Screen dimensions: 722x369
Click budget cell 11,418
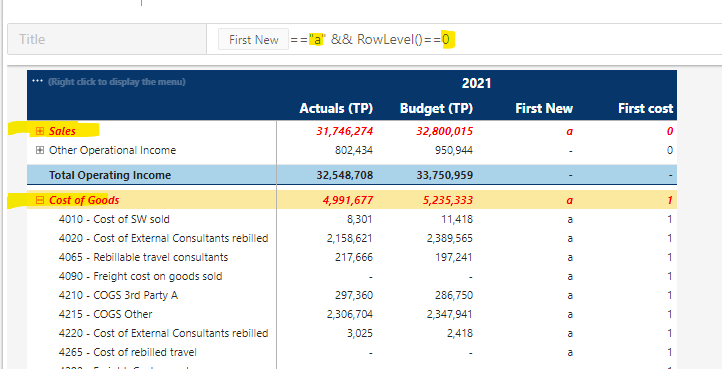point(457,219)
